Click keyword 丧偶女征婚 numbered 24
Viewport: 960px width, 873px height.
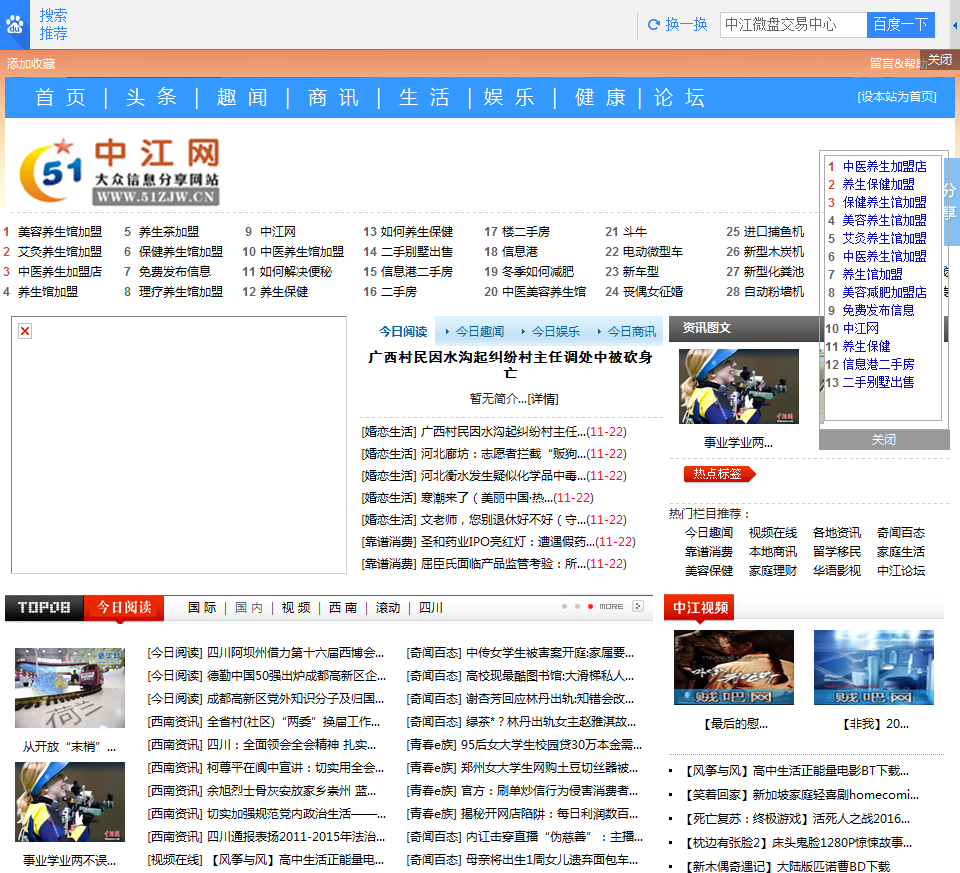click(653, 292)
